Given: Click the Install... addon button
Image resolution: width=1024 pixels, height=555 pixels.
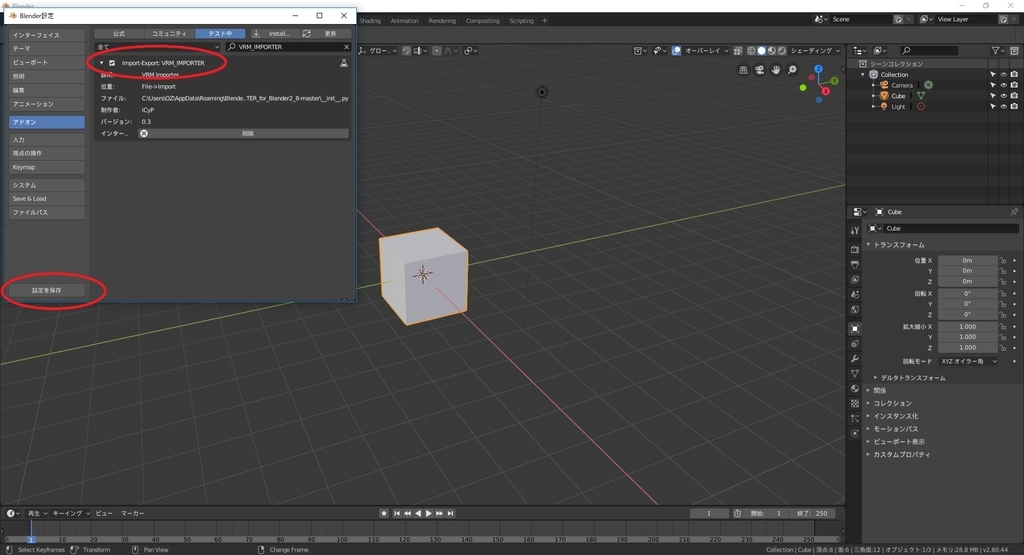Looking at the screenshot, I should tap(275, 33).
